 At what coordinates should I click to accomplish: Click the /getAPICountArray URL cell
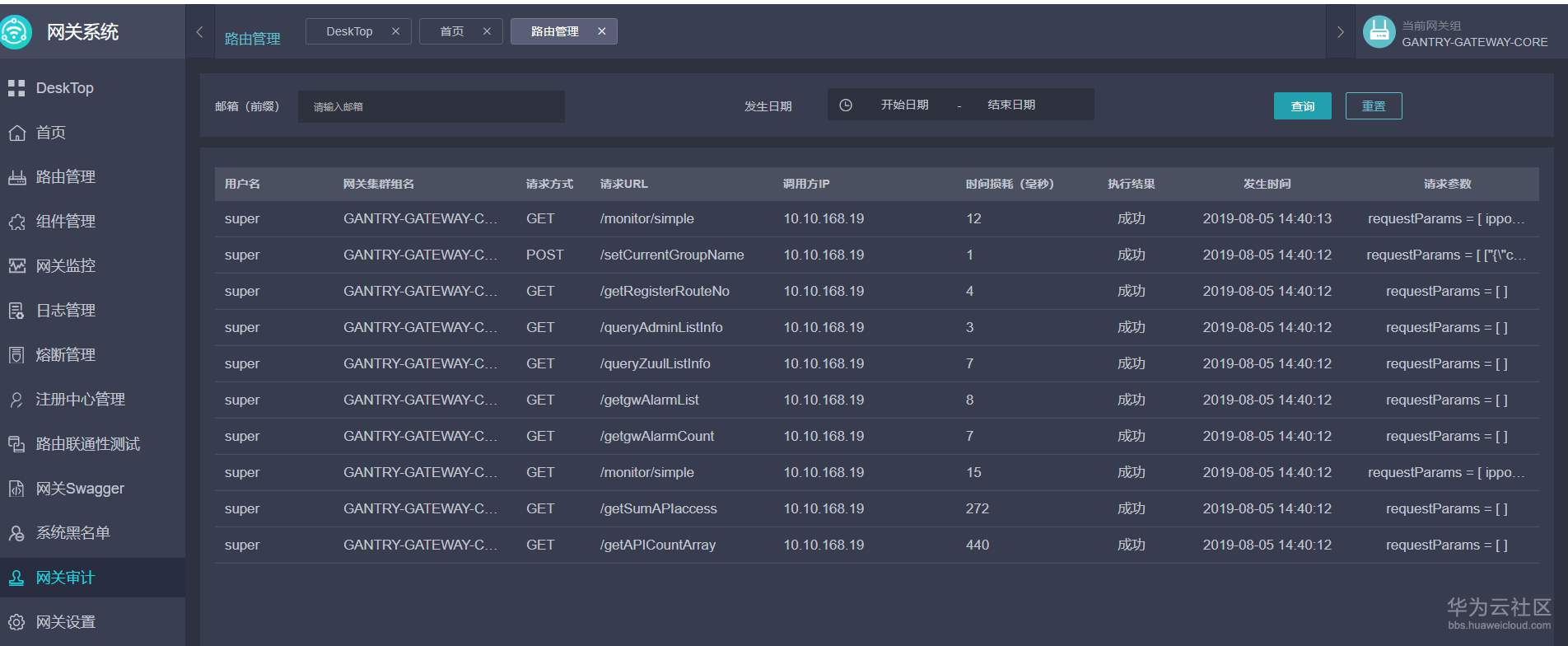click(658, 545)
